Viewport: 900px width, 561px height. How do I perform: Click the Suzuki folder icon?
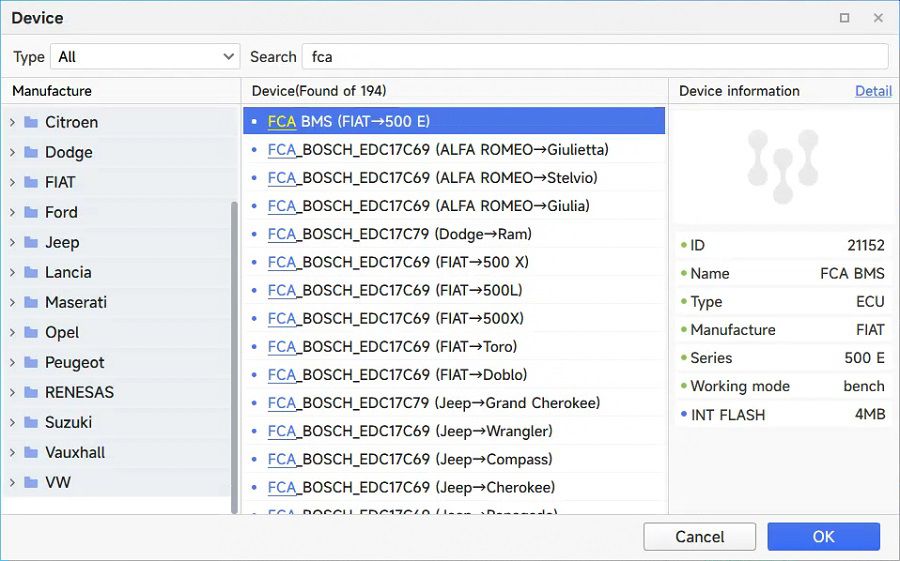[x=30, y=422]
